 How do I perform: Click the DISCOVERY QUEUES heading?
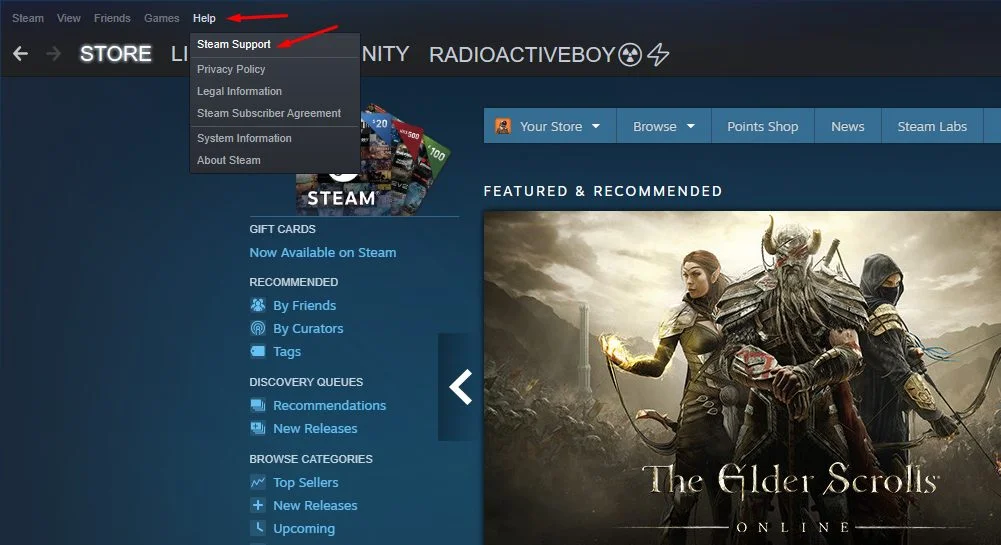coord(306,382)
